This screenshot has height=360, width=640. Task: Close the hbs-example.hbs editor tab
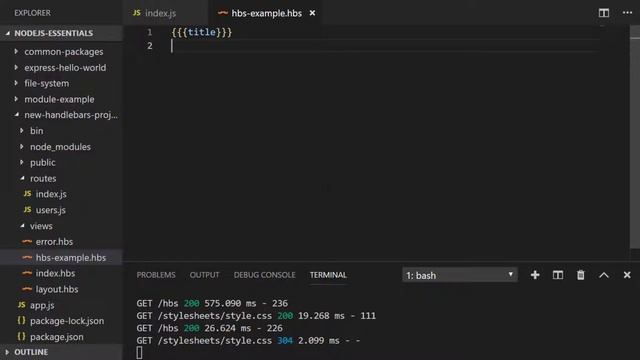click(x=312, y=13)
